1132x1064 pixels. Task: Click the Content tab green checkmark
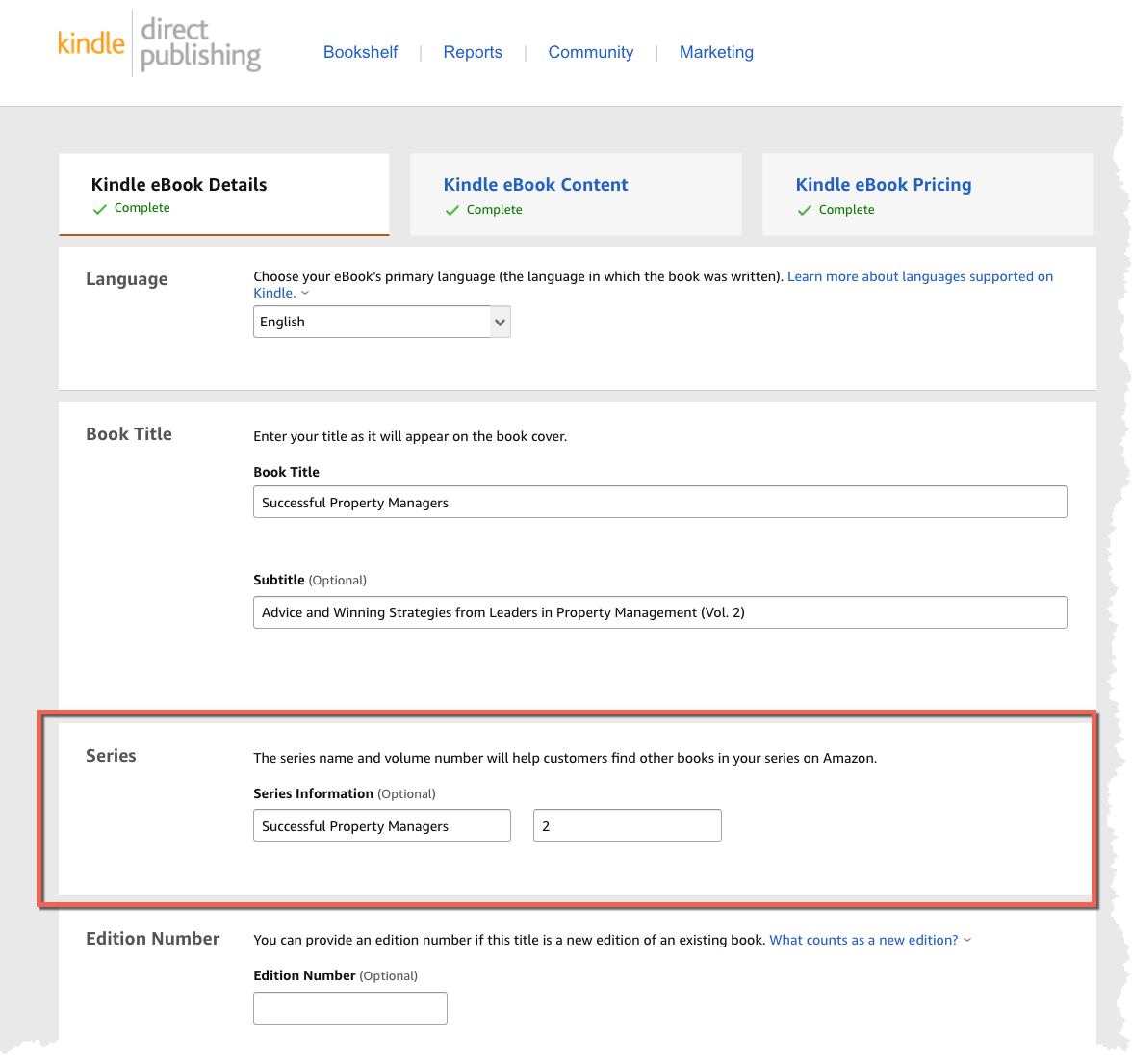[452, 210]
